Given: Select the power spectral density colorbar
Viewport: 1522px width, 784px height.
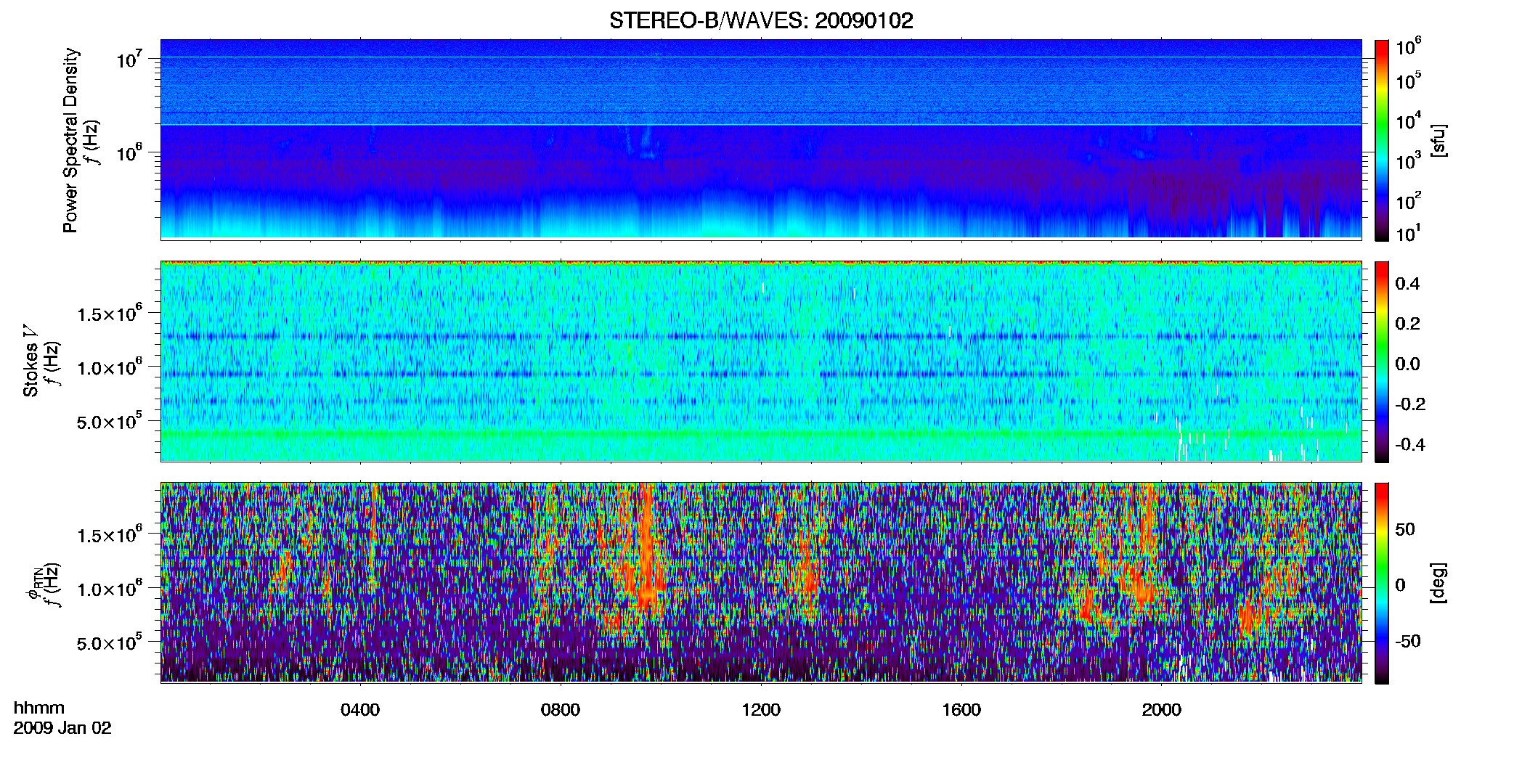Looking at the screenshot, I should click(x=1382, y=140).
